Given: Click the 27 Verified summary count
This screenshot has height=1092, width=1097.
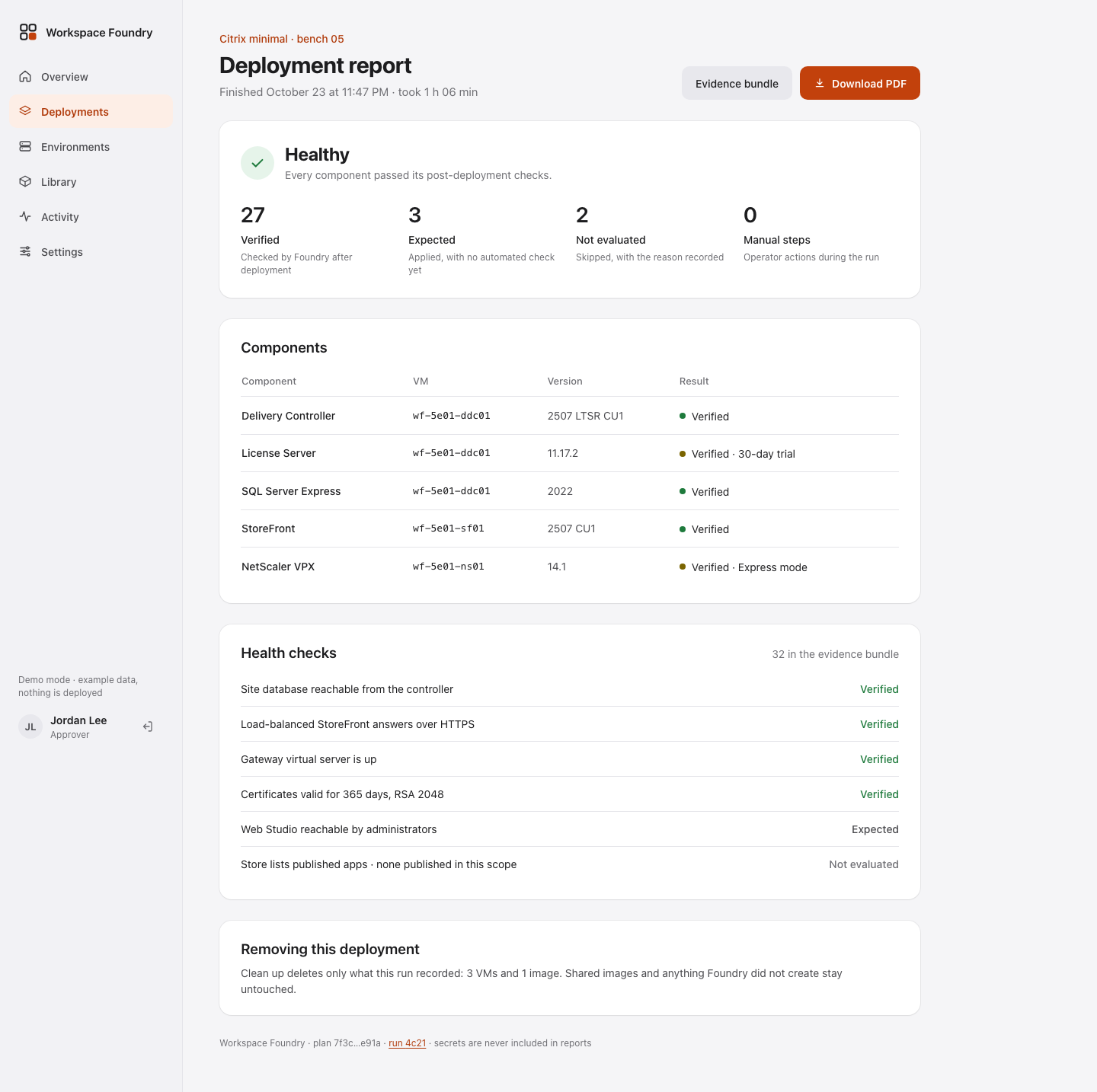Looking at the screenshot, I should [x=253, y=215].
